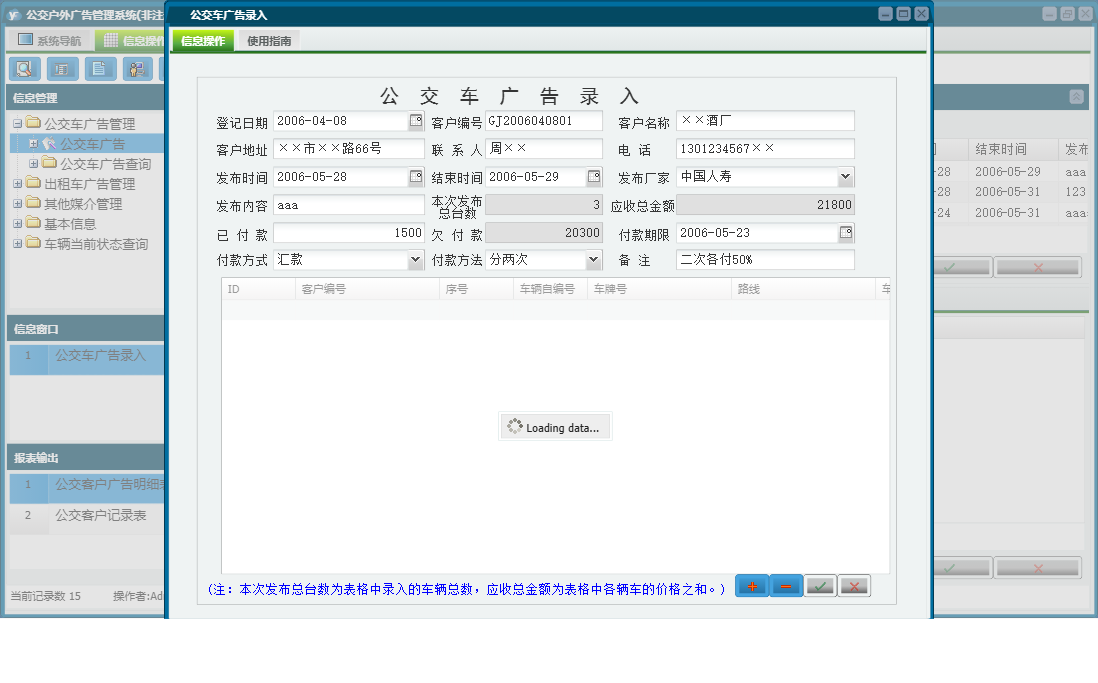Open the 付款方式 dropdown
This screenshot has width=1098, height=683.
coord(415,260)
